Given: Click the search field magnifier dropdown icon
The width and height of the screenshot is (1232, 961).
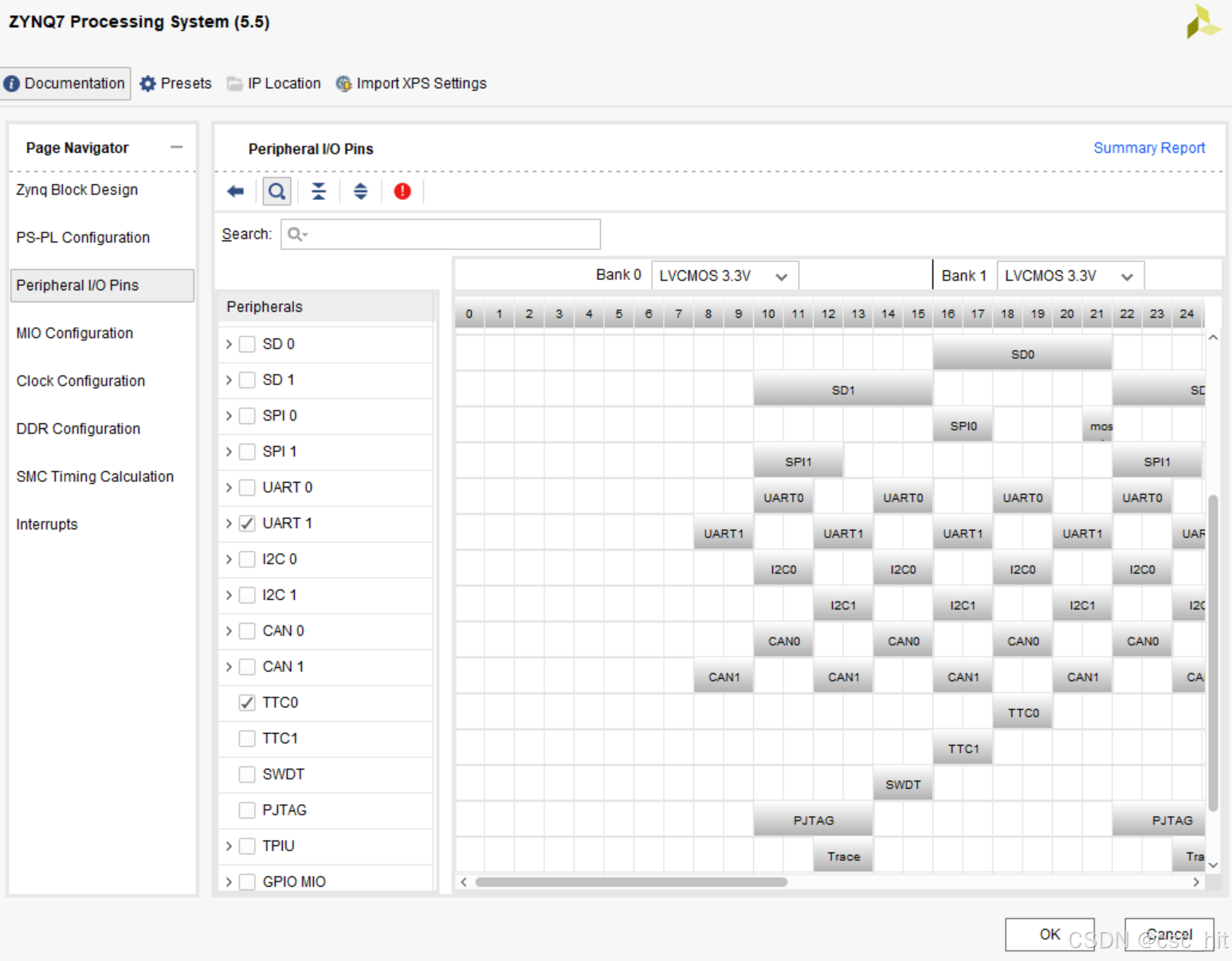Looking at the screenshot, I should 298,234.
